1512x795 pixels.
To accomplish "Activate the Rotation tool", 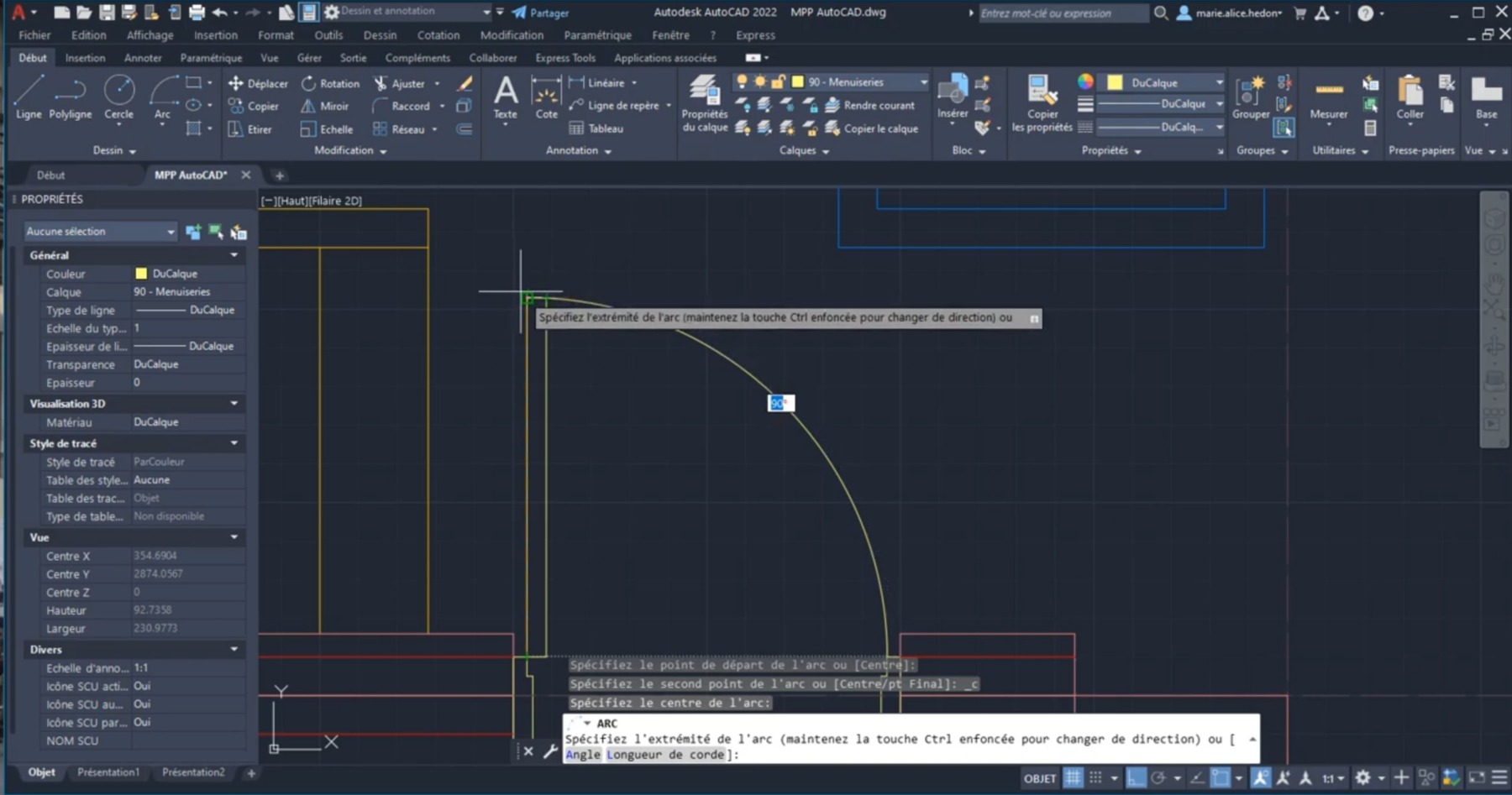I will (330, 83).
